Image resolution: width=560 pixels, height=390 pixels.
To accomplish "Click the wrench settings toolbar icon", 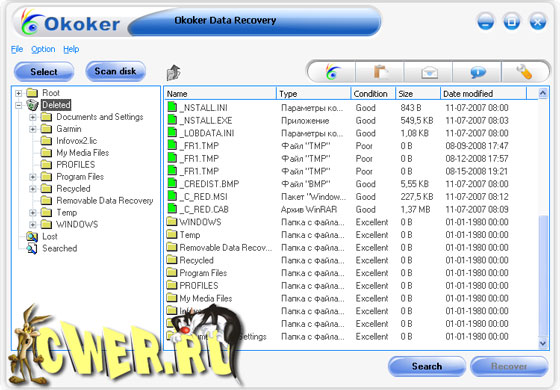I will pos(524,72).
